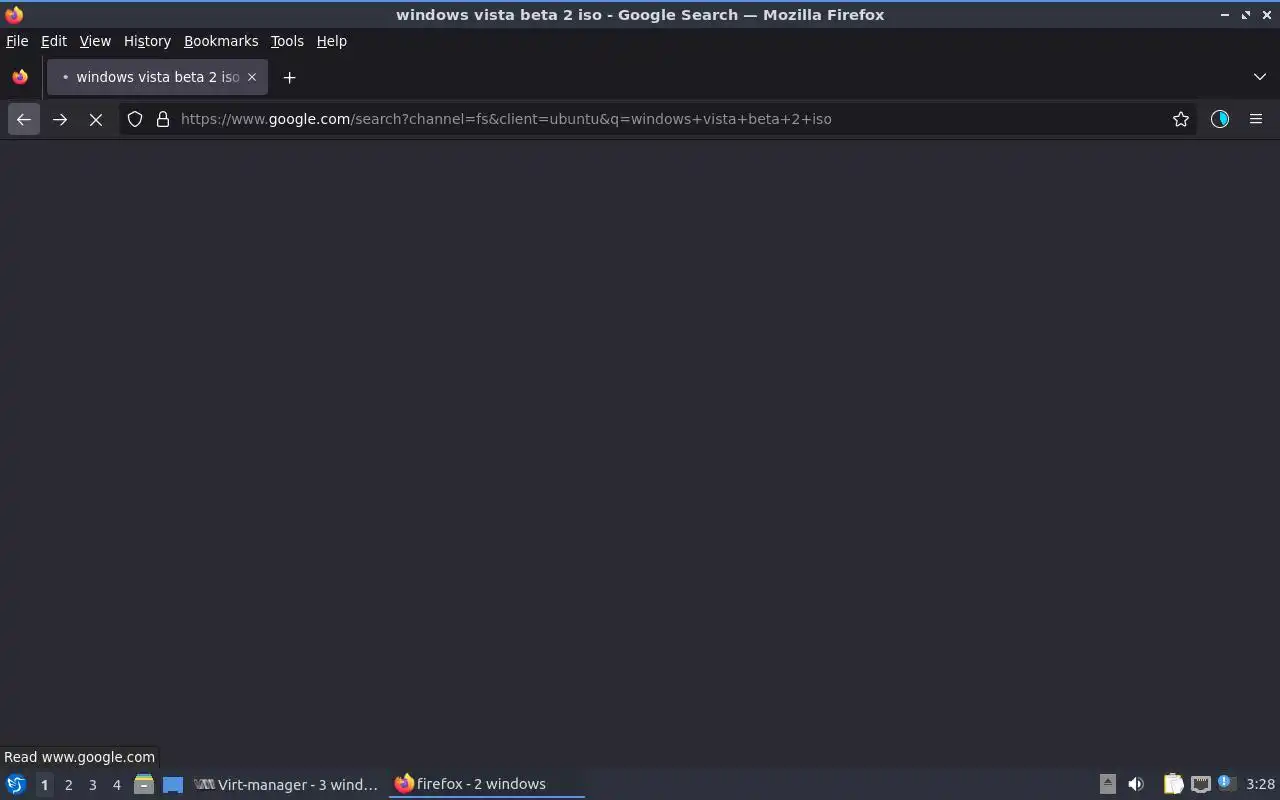Switch to workspace 4
Viewport: 1280px width, 800px height.
116,785
